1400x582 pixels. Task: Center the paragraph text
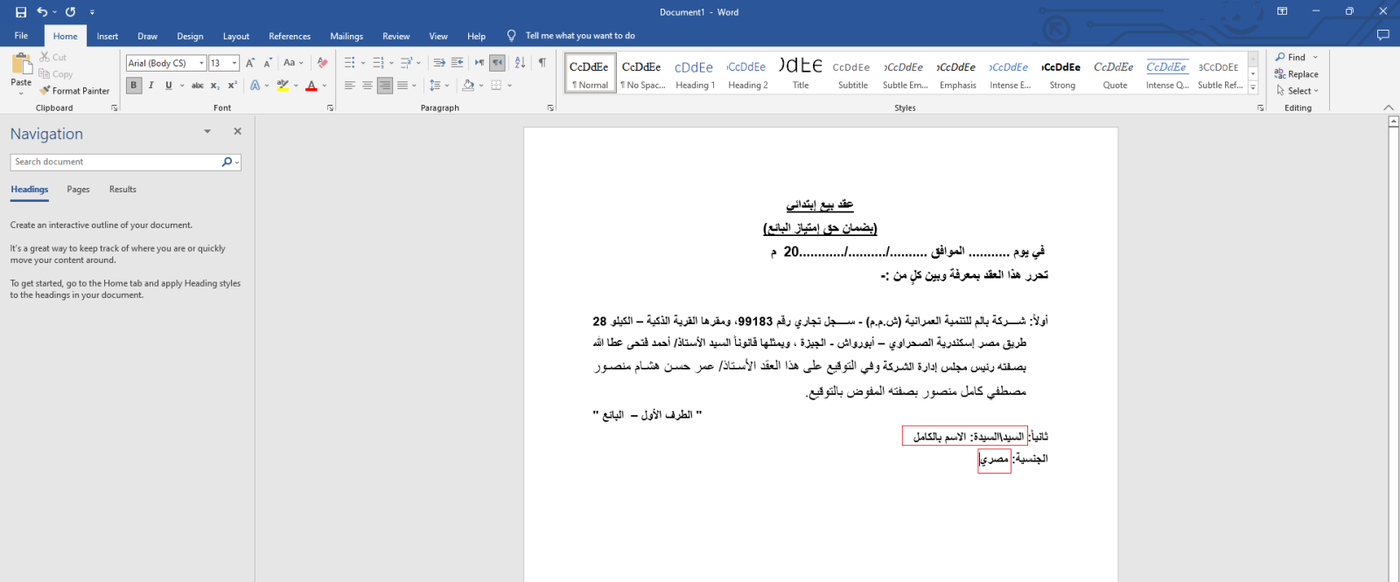point(368,86)
